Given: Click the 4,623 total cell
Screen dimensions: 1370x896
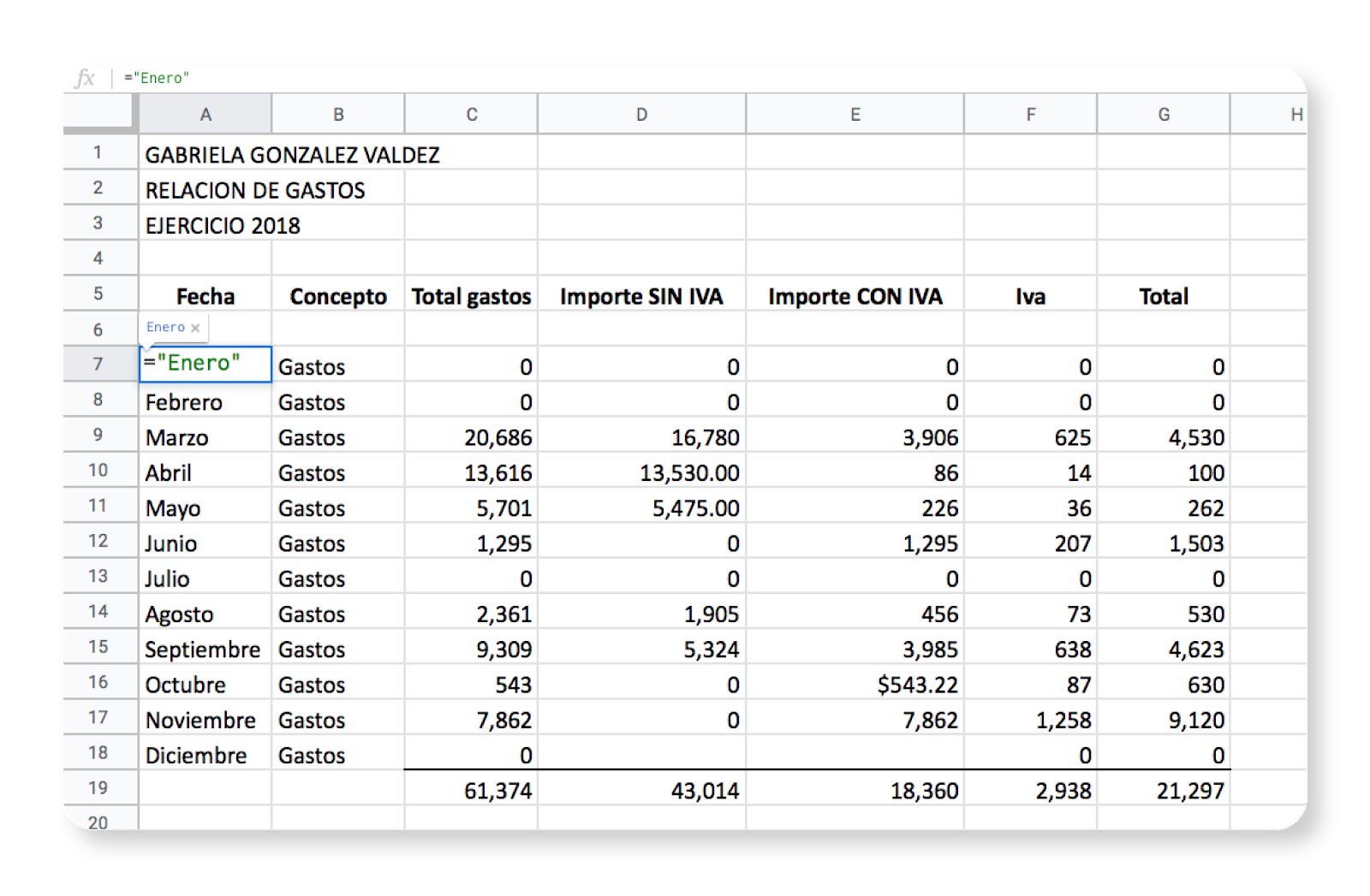Looking at the screenshot, I should (1163, 650).
